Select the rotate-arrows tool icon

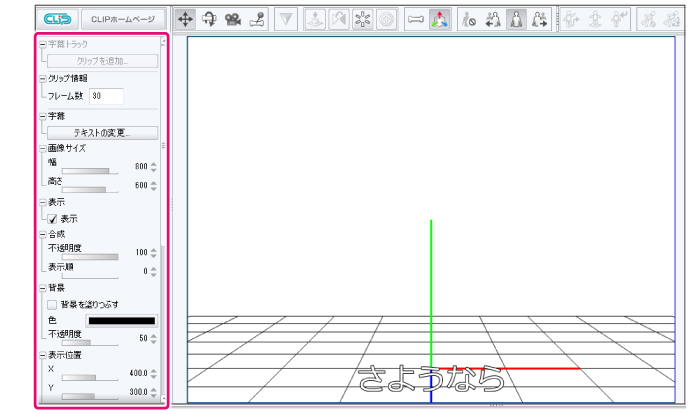click(209, 19)
